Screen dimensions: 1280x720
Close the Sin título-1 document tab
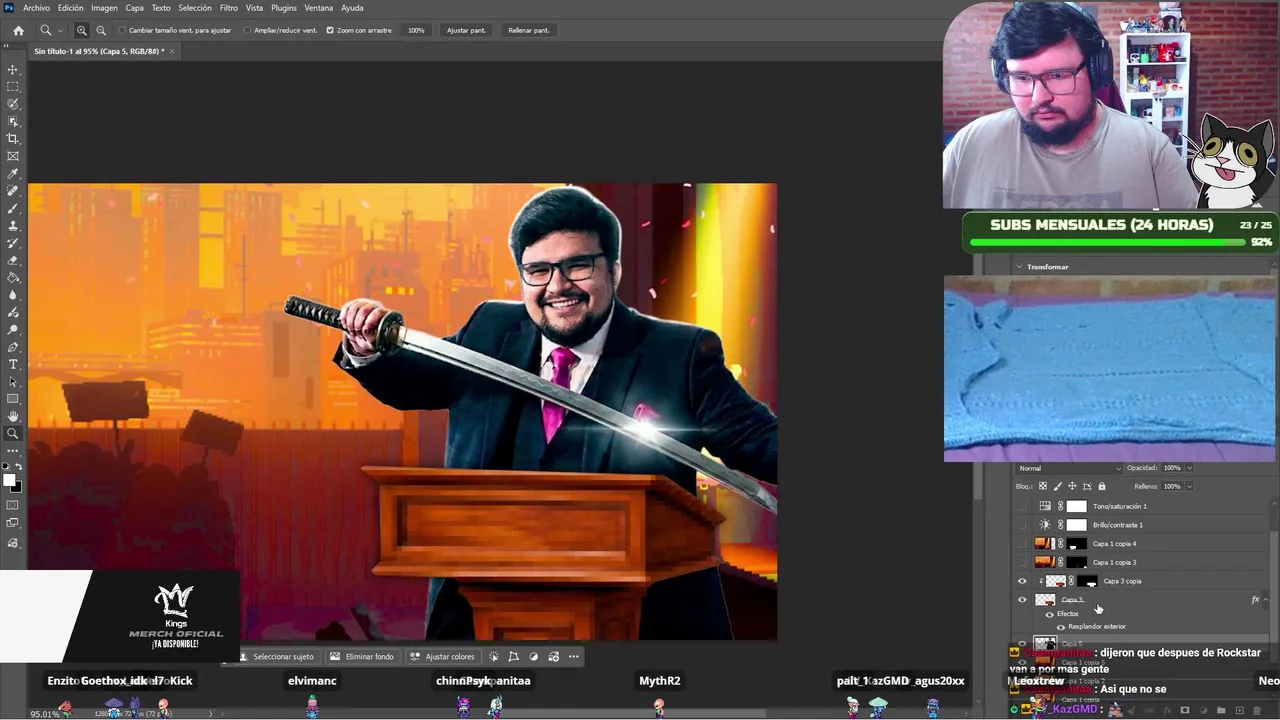(x=171, y=51)
